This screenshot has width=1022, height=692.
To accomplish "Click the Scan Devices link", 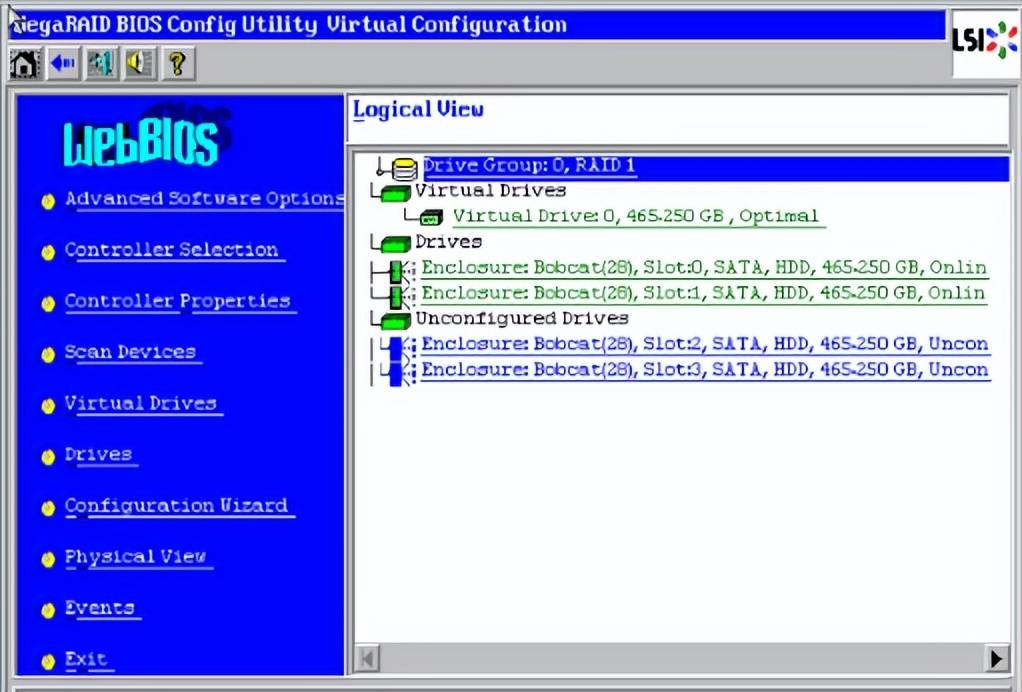I will click(x=130, y=352).
